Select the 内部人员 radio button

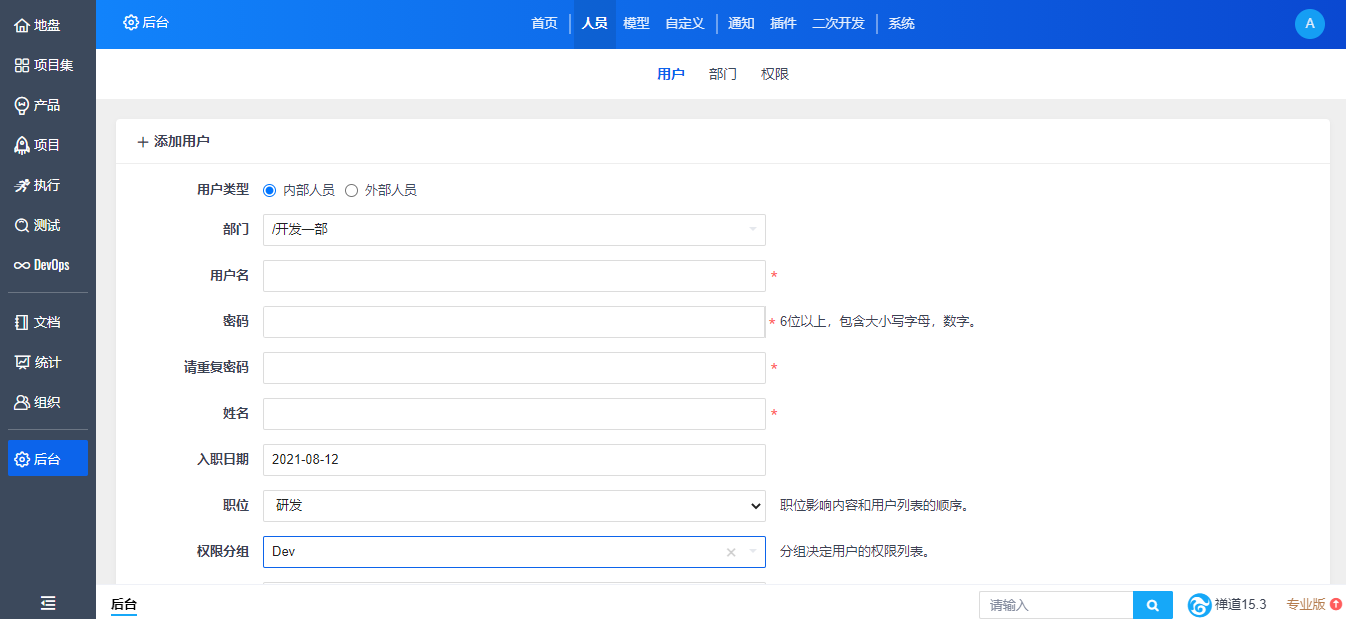pyautogui.click(x=269, y=190)
